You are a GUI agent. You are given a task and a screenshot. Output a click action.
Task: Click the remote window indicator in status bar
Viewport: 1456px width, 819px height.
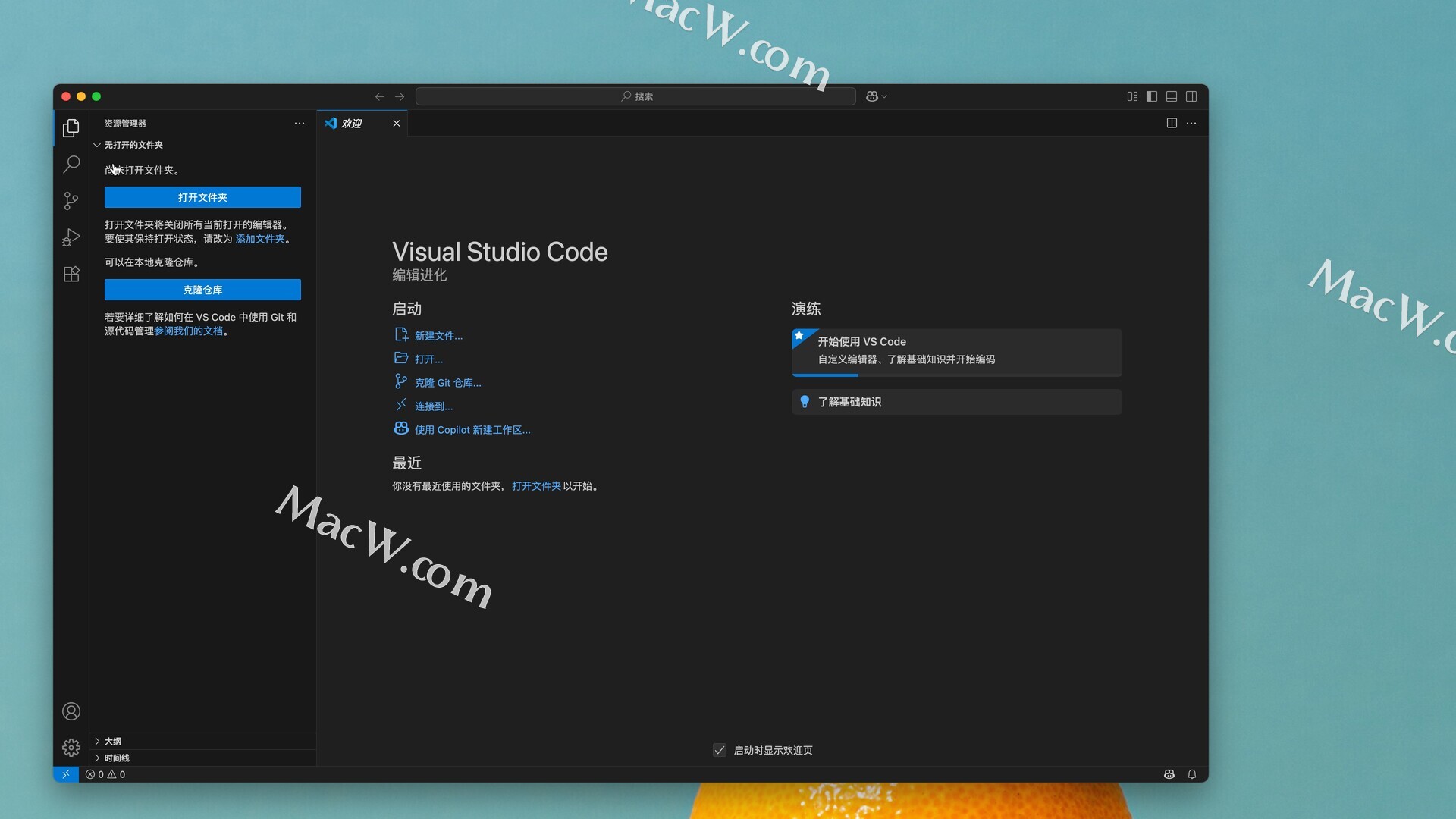click(x=66, y=774)
